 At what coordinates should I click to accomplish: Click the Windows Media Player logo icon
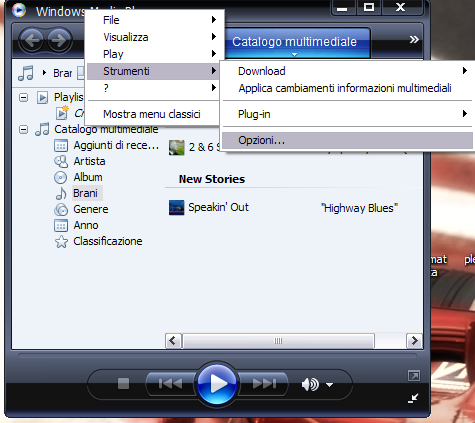[19, 10]
